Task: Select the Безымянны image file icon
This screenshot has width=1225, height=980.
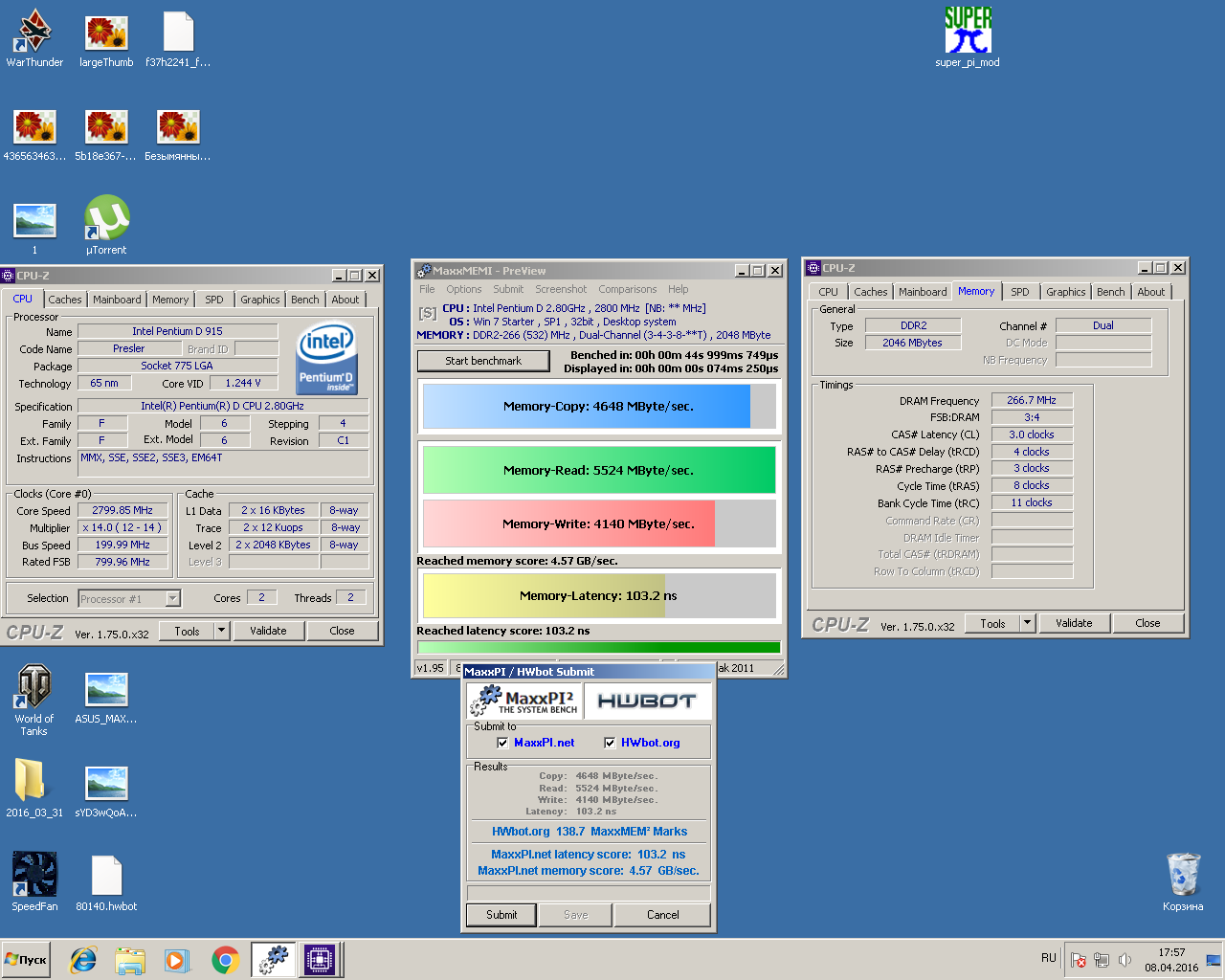Action: [x=178, y=132]
